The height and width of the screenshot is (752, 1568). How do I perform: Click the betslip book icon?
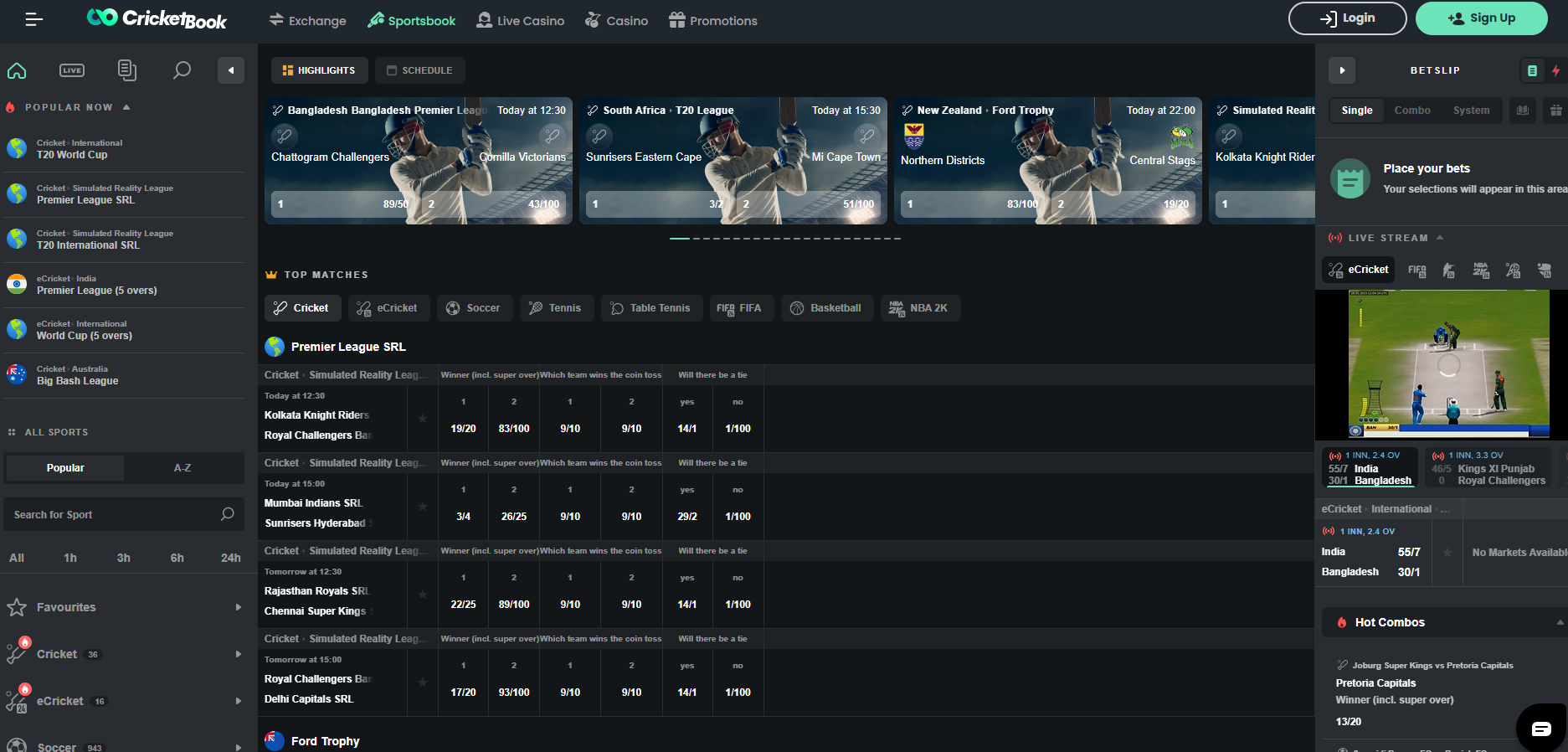(x=1523, y=111)
